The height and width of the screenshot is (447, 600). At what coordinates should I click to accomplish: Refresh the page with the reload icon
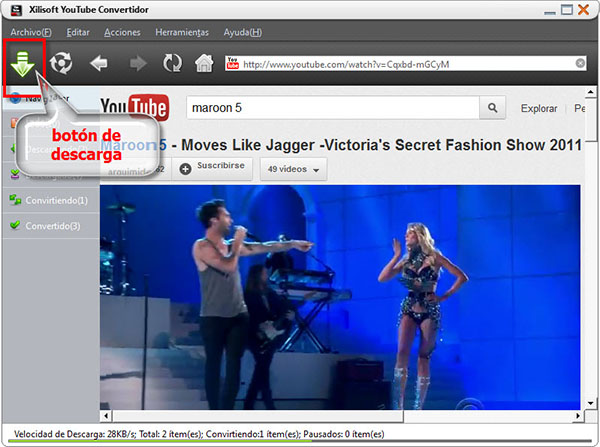point(173,63)
